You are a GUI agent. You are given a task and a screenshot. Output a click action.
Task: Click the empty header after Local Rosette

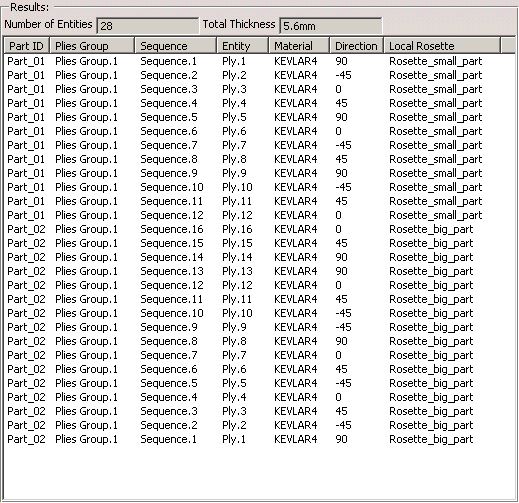(508, 46)
